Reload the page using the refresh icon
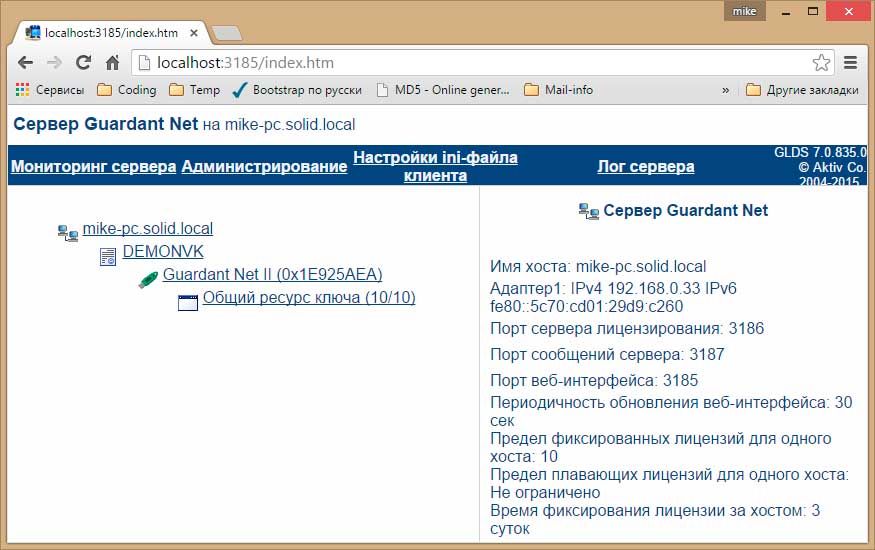Image resolution: width=875 pixels, height=550 pixels. coord(84,63)
